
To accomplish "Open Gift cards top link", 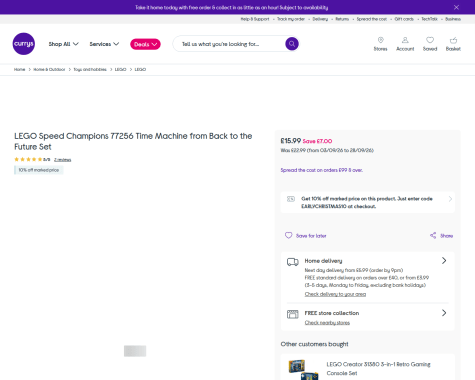I will click(x=404, y=19).
